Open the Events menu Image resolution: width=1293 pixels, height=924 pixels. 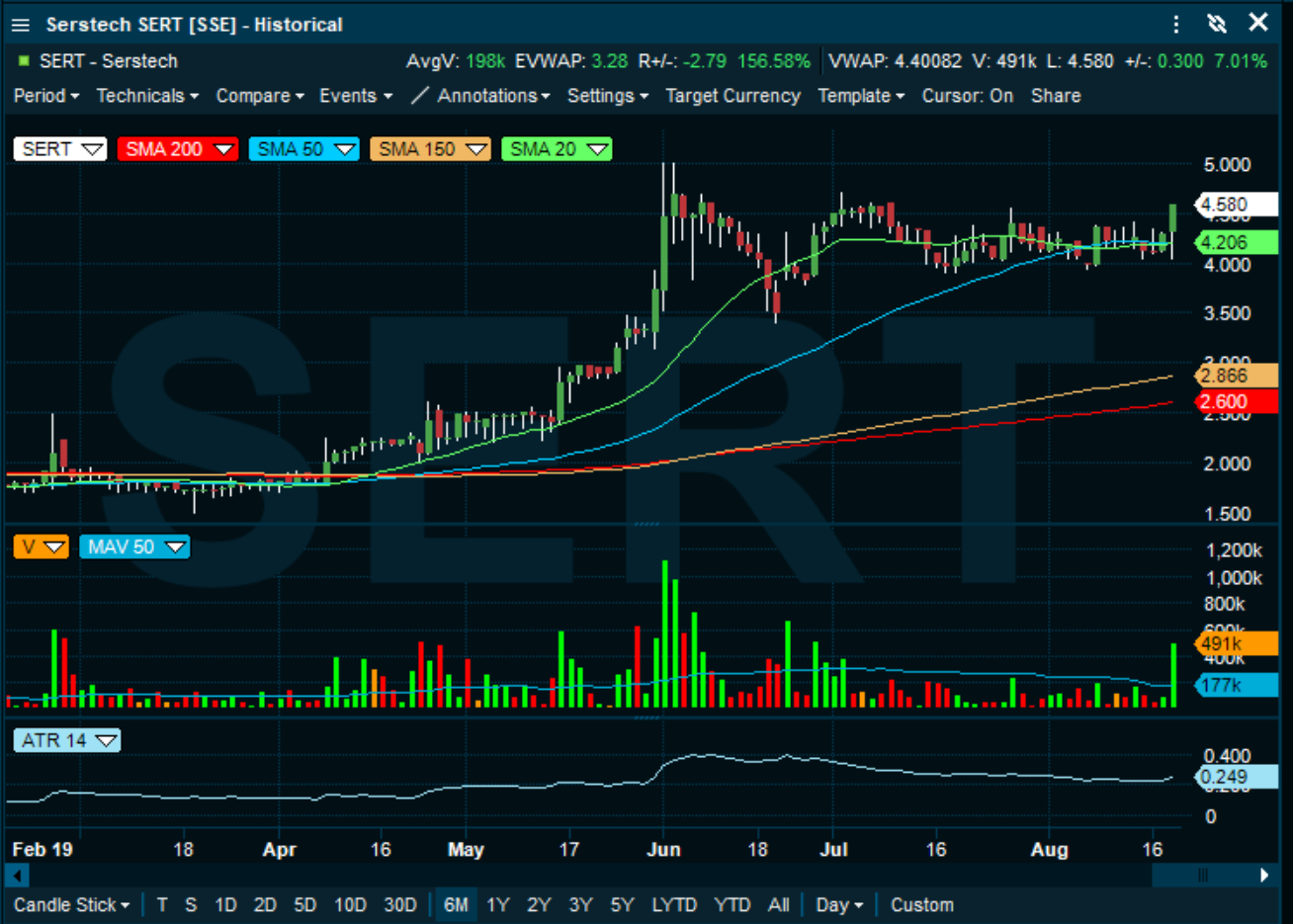[x=356, y=96]
